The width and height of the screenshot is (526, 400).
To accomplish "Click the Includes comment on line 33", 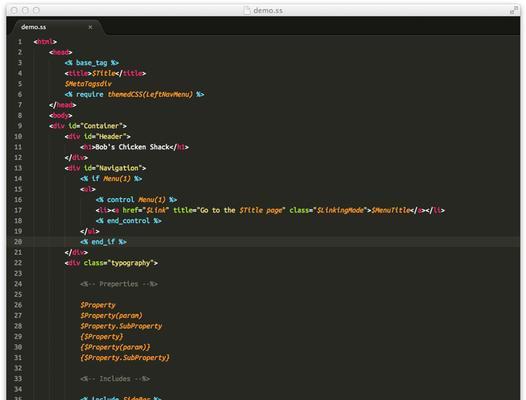I will point(115,379).
